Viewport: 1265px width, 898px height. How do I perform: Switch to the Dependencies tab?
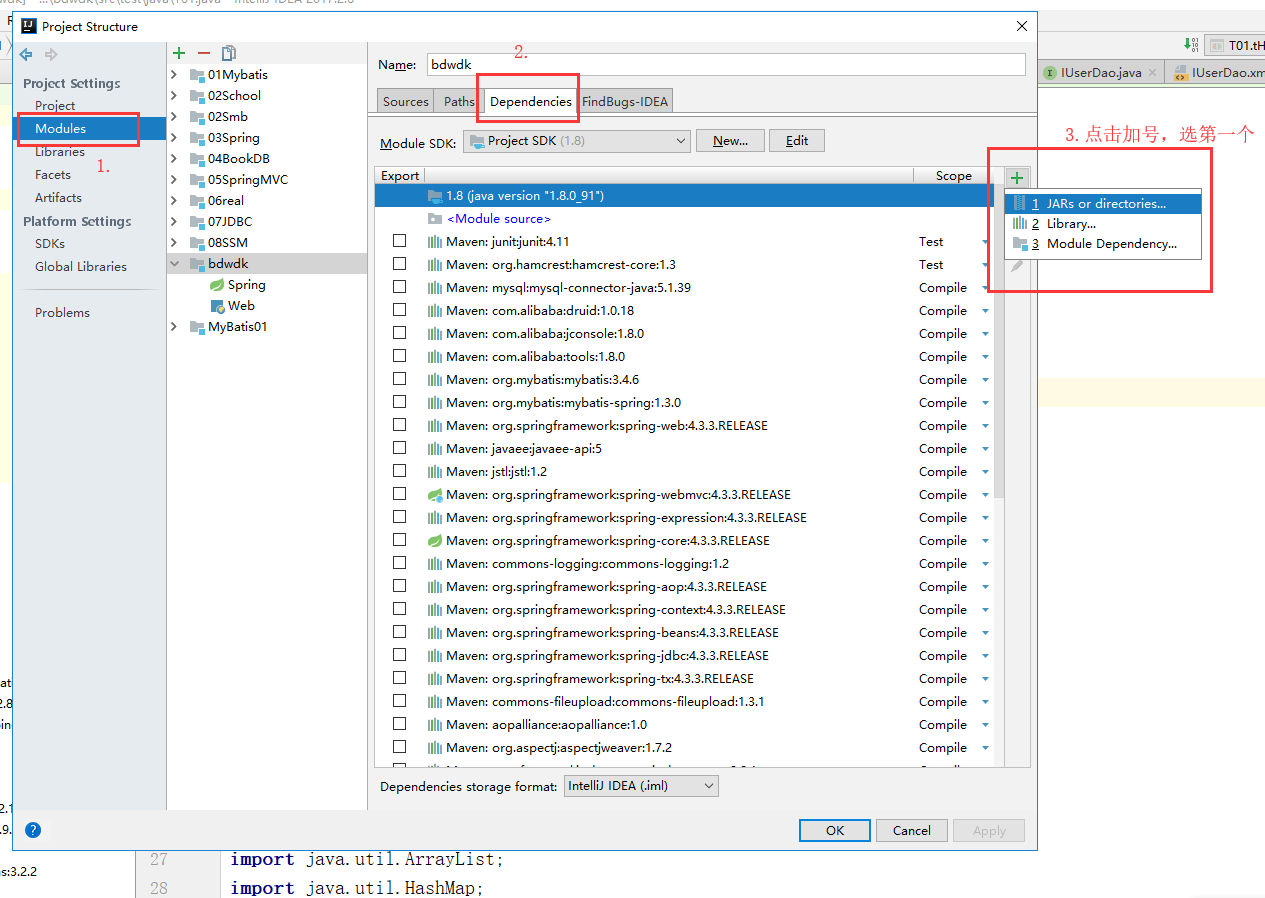click(531, 101)
